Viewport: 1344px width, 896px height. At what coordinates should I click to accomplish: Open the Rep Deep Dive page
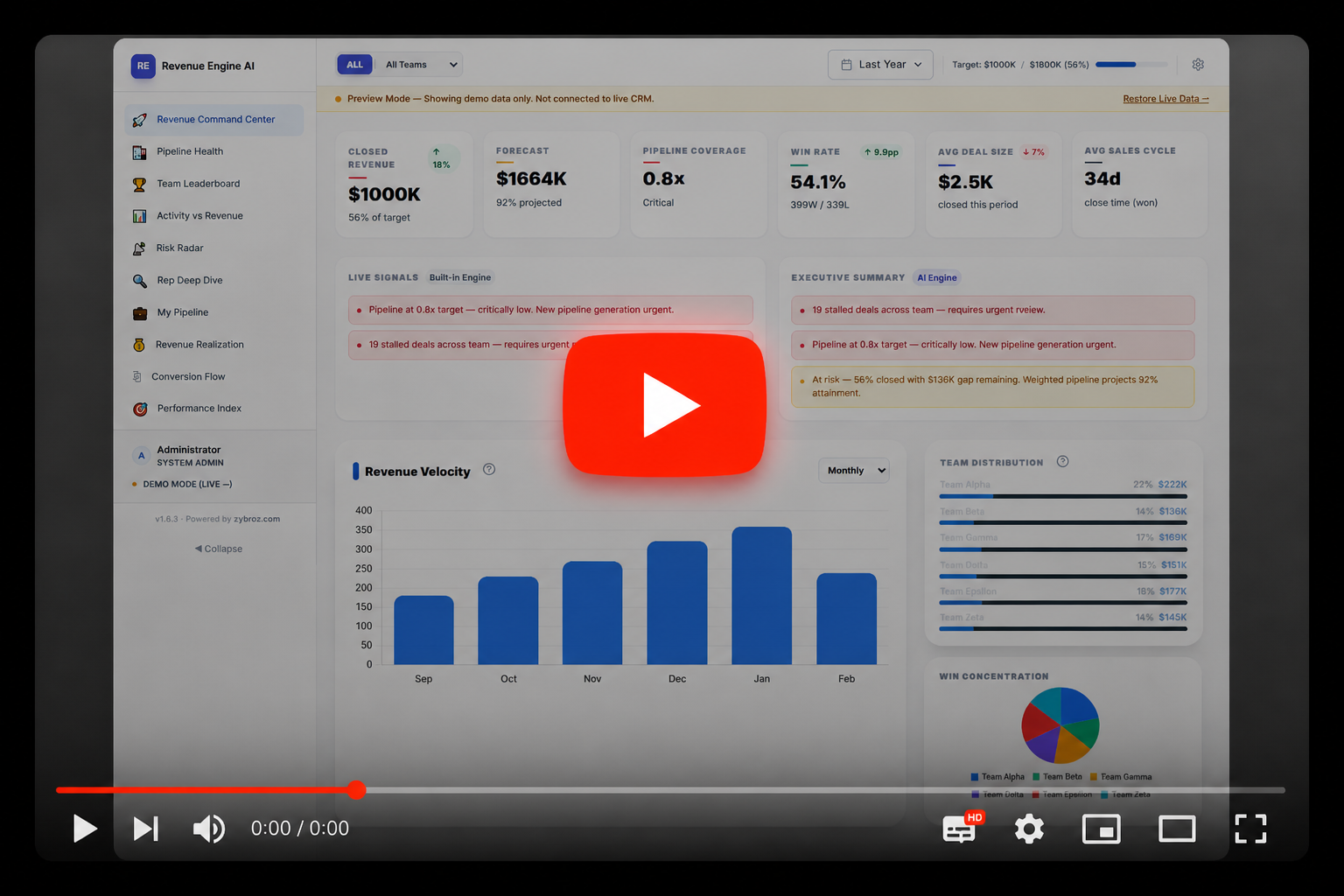pyautogui.click(x=214, y=281)
